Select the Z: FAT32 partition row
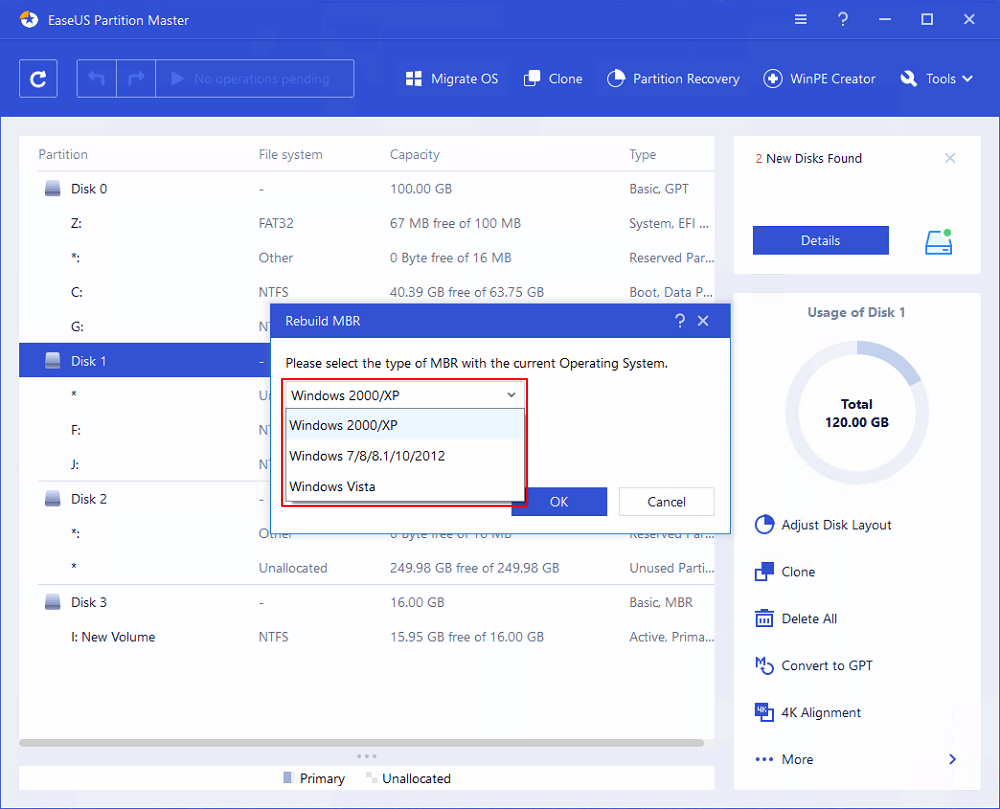Image resolution: width=1000 pixels, height=809 pixels. pos(367,223)
